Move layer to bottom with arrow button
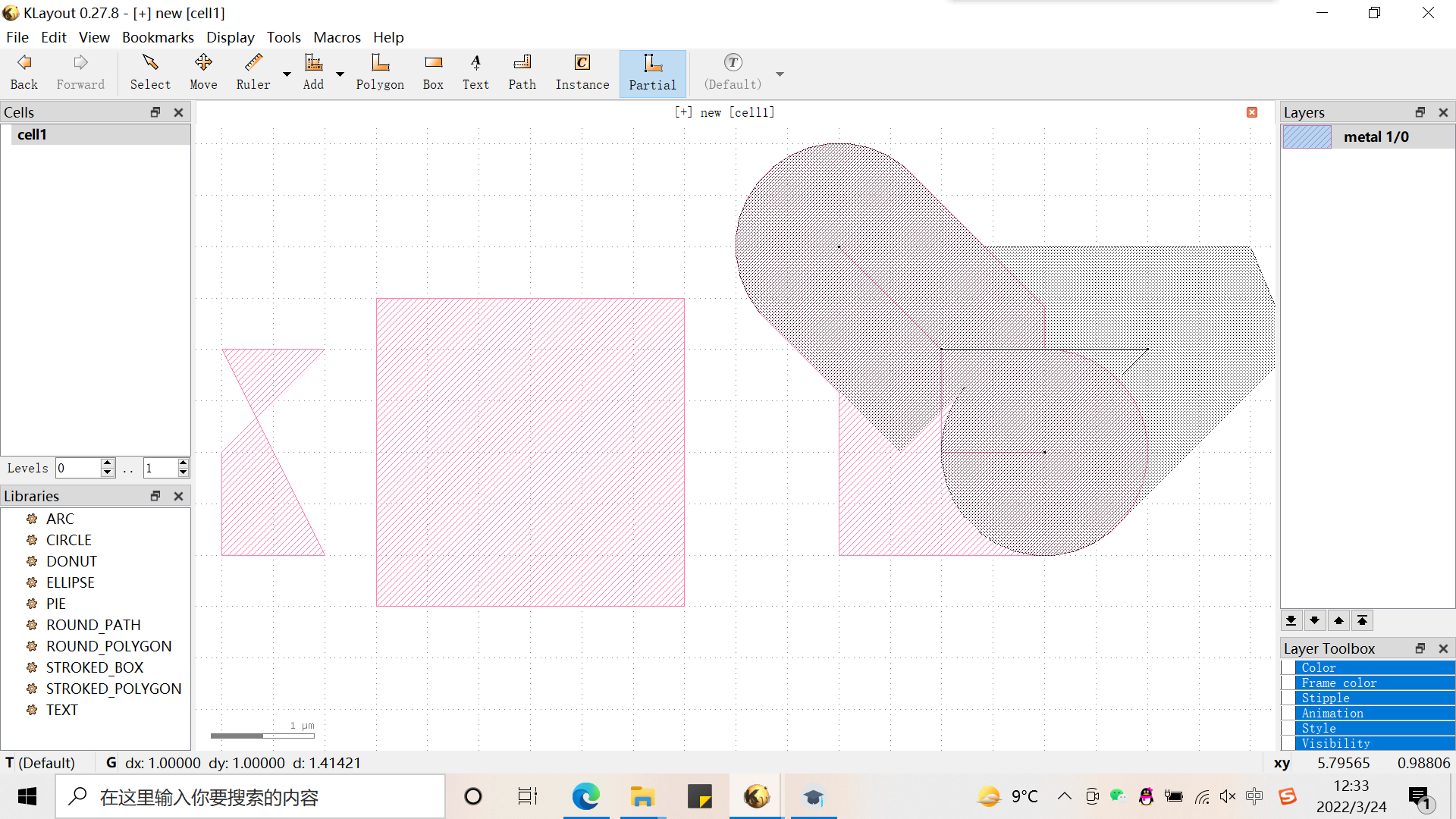This screenshot has width=1456, height=819. tap(1291, 620)
